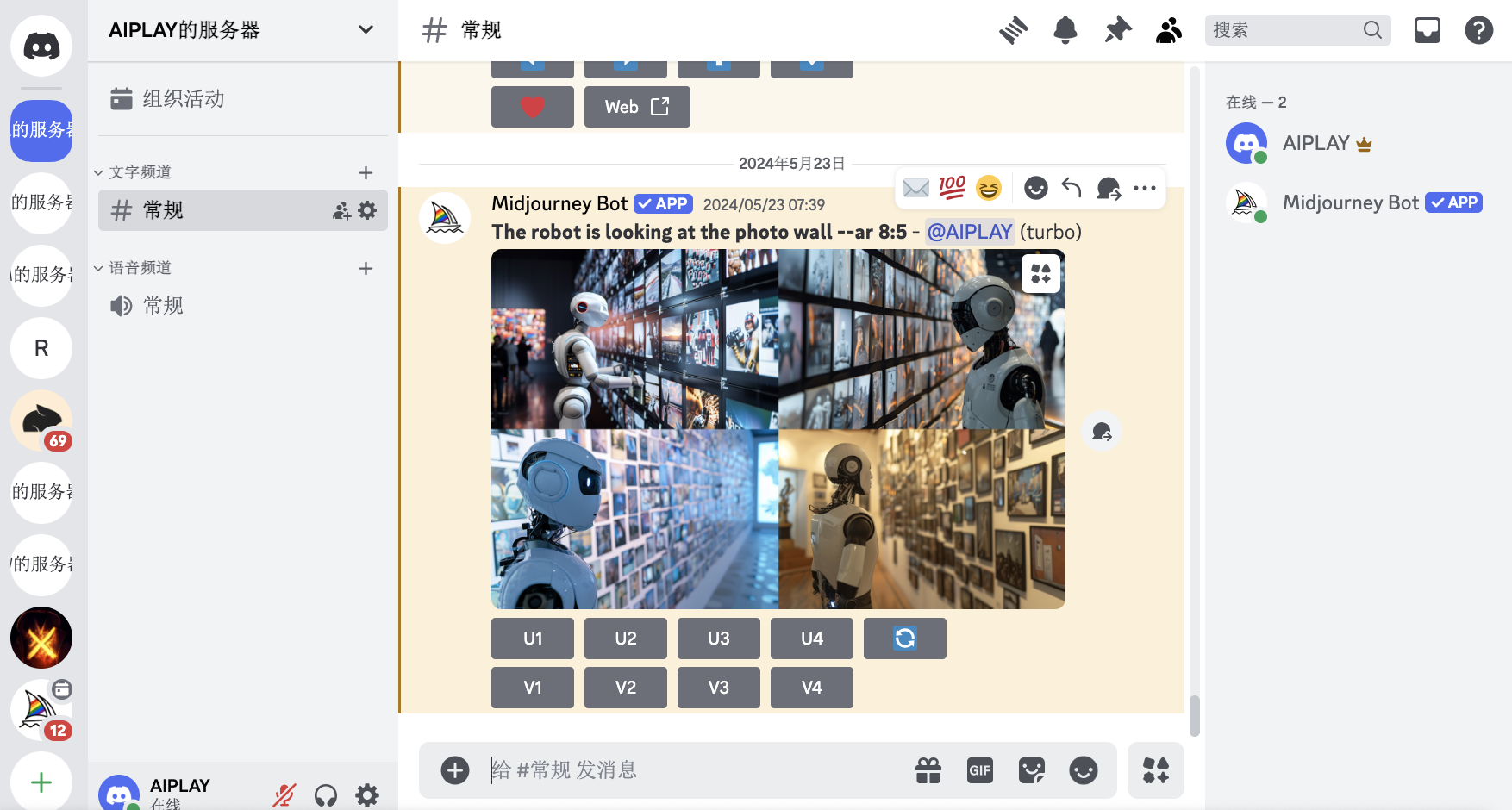Image resolution: width=1512 pixels, height=810 pixels.
Task: Select the highlighted blue server icon
Action: pos(41,130)
